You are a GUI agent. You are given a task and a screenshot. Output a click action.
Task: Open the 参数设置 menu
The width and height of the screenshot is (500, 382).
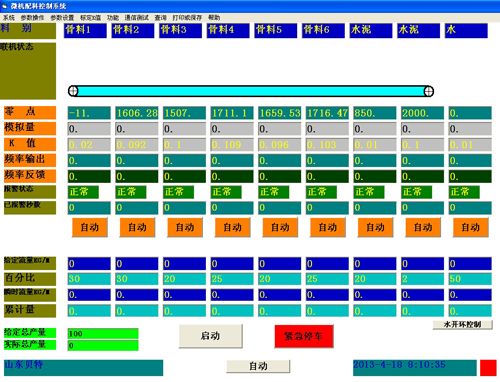click(62, 18)
